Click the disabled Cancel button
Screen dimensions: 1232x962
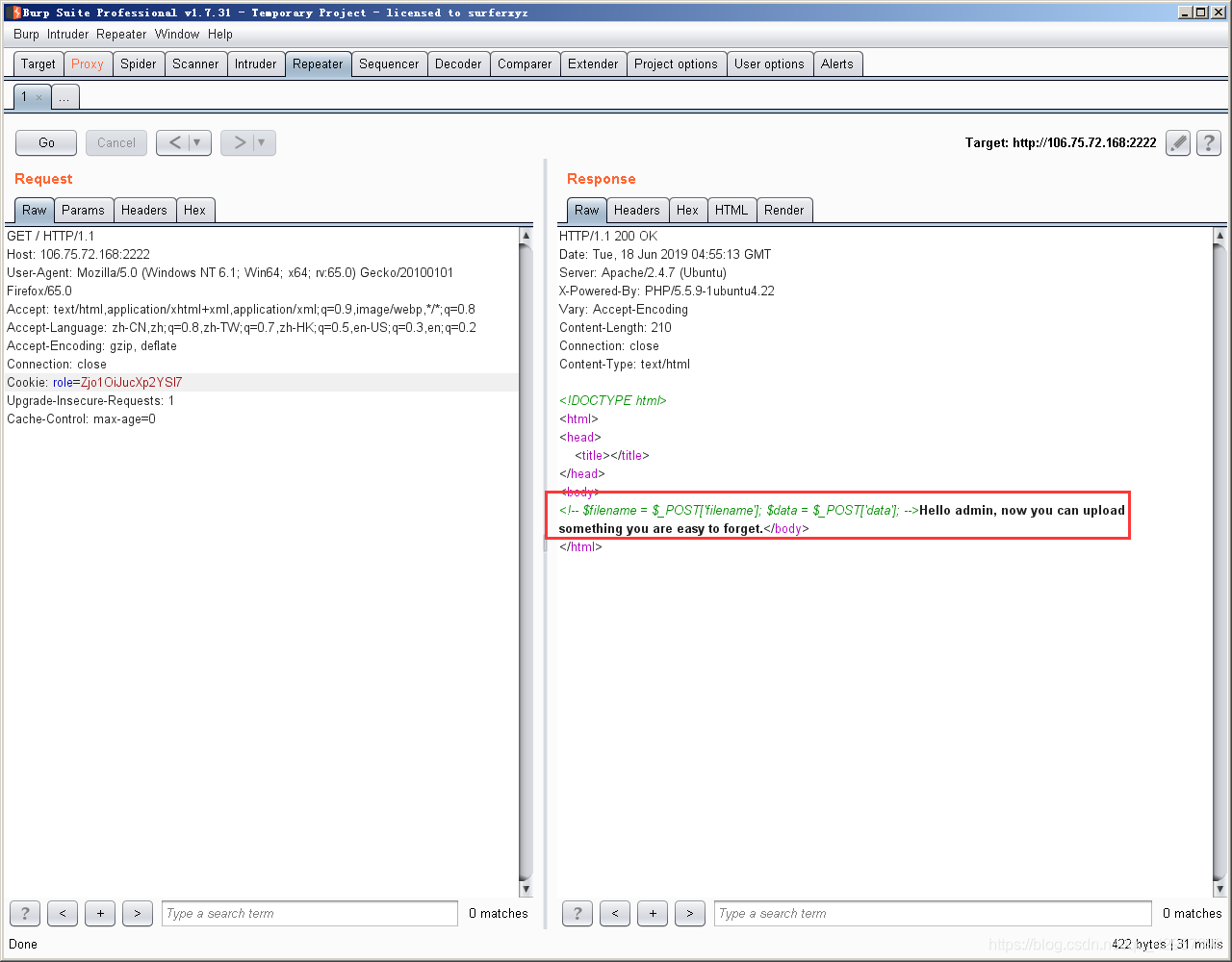pyautogui.click(x=116, y=142)
